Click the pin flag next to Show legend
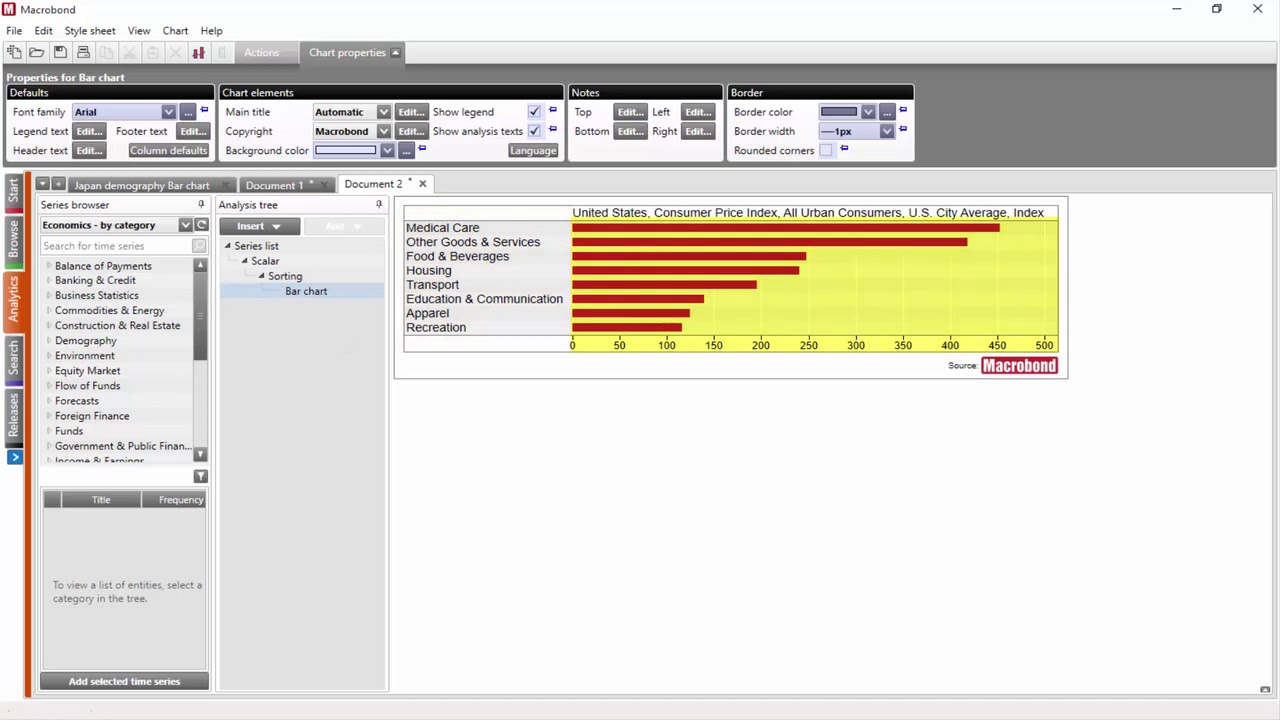The image size is (1280, 720). 552,110
